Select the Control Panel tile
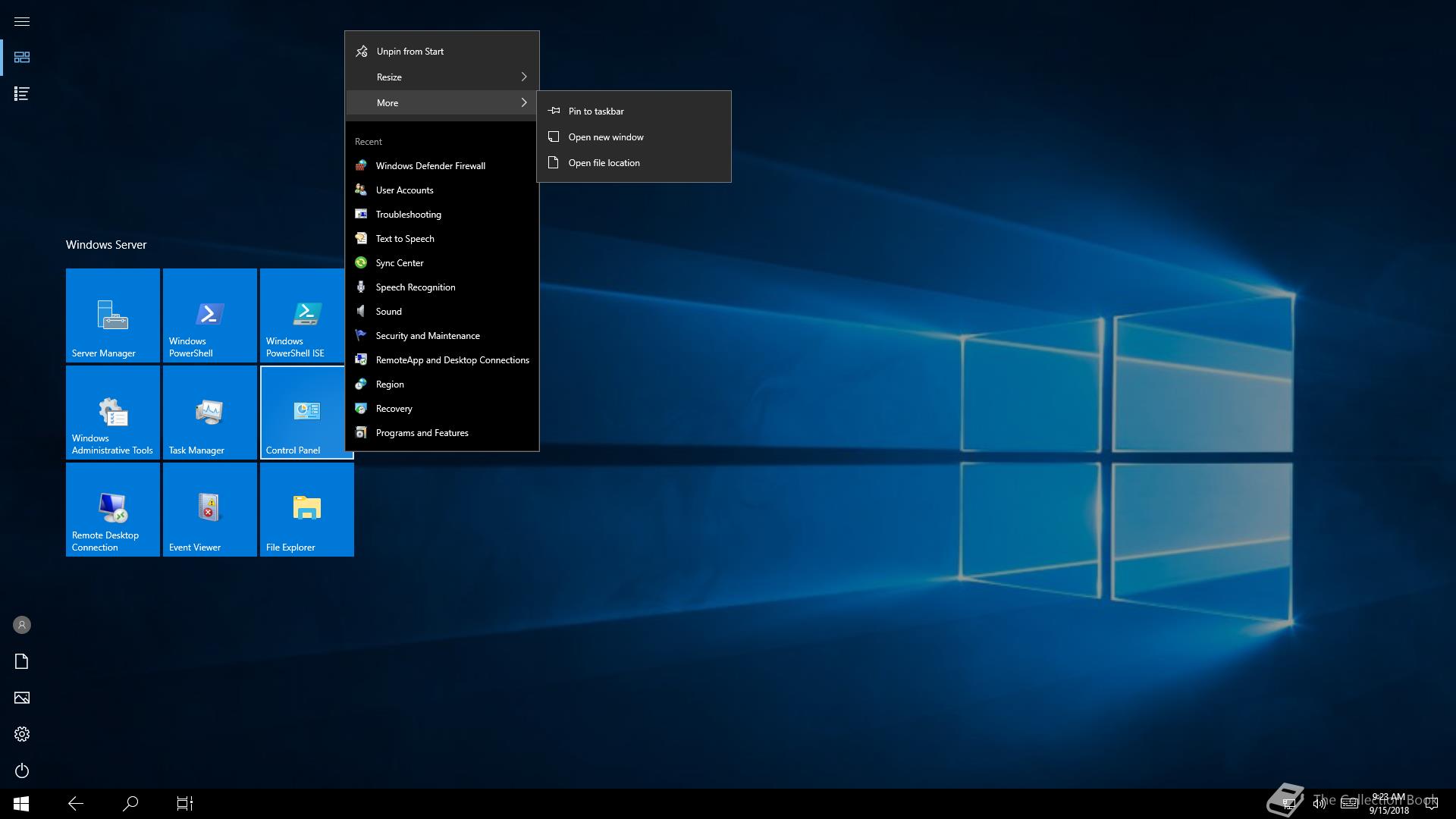The height and width of the screenshot is (819, 1456). [x=303, y=413]
